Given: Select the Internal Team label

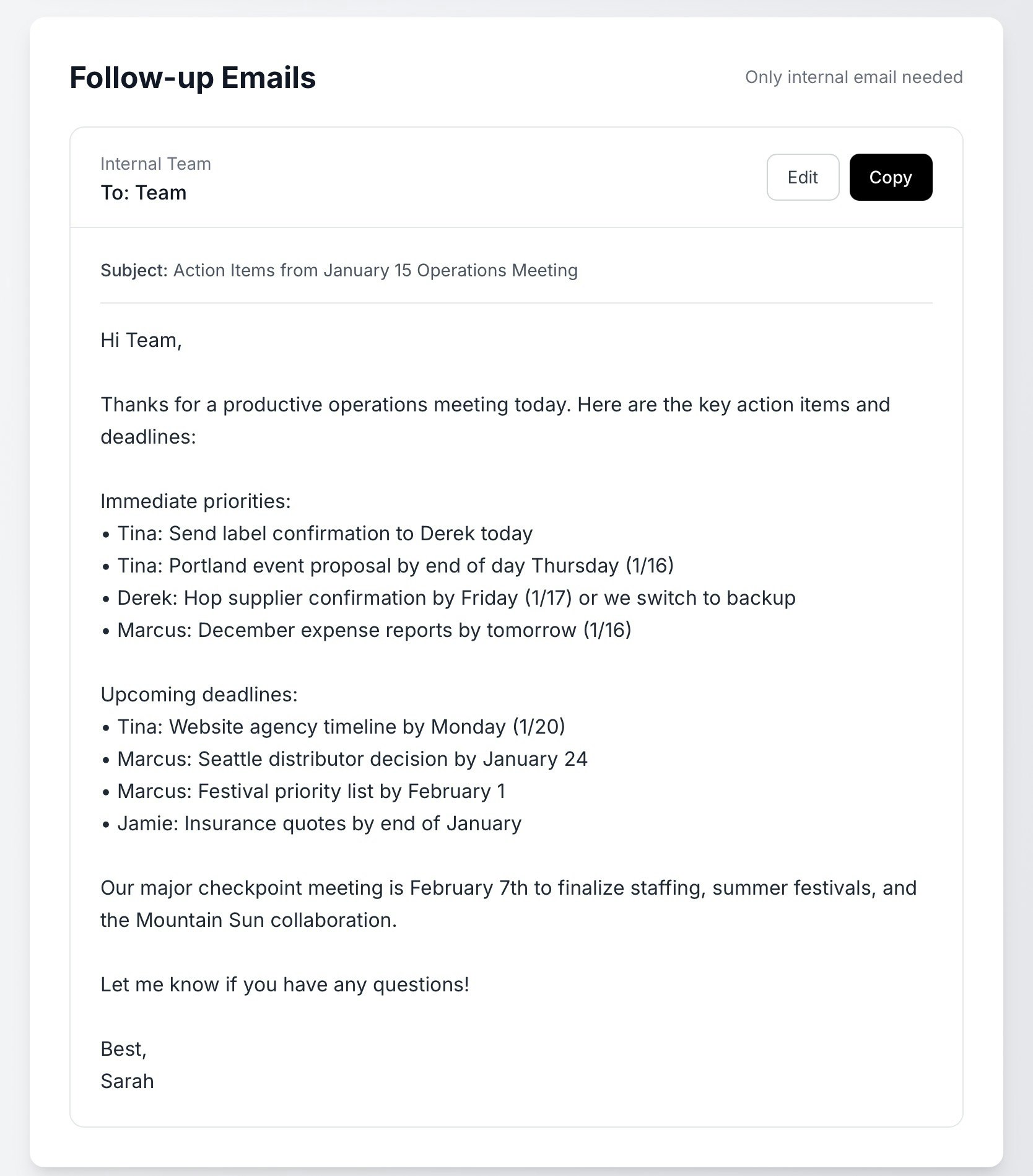Looking at the screenshot, I should [x=155, y=164].
